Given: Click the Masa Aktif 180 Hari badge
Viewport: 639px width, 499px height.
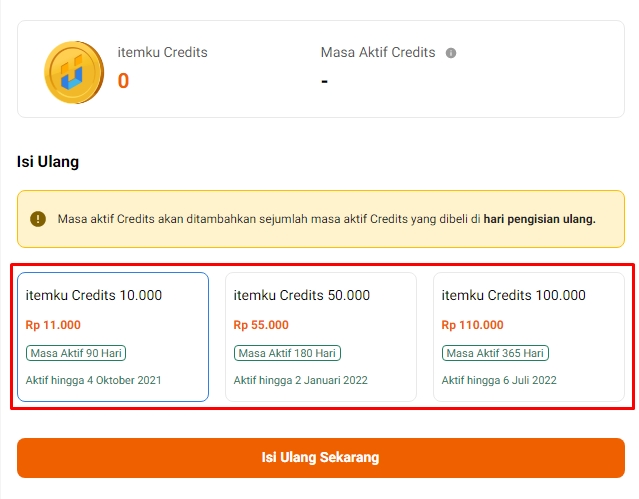Looking at the screenshot, I should click(x=287, y=353).
